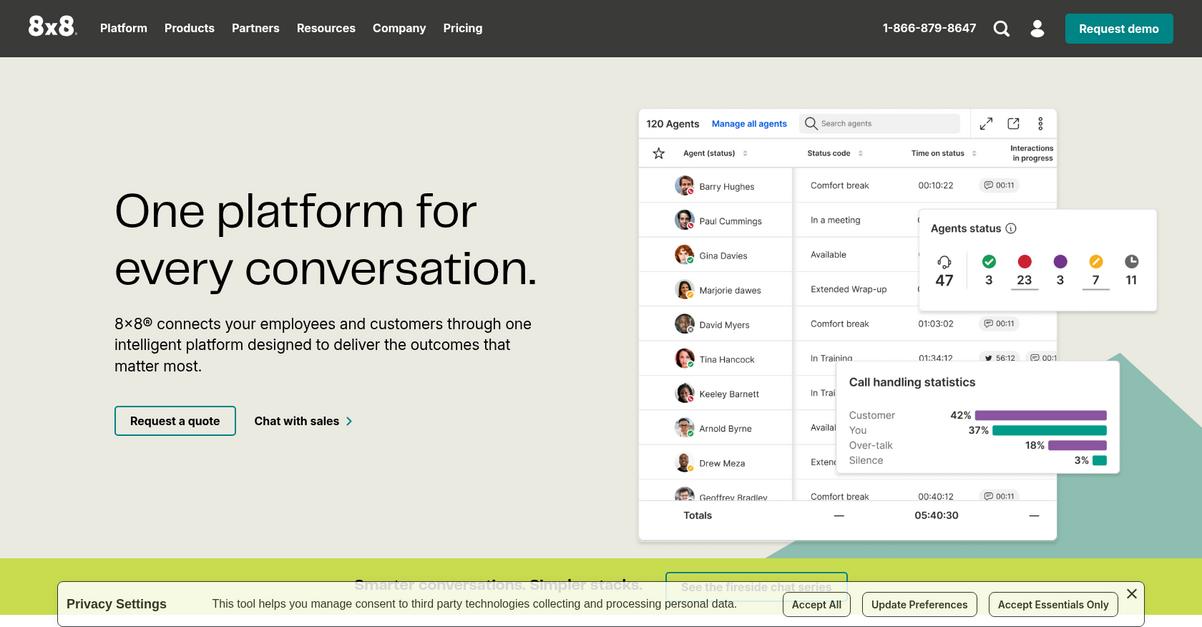The height and width of the screenshot is (627, 1202).
Task: Click the Twitter 56:12 badge in Tina Hancock row
Action: [x=999, y=358]
